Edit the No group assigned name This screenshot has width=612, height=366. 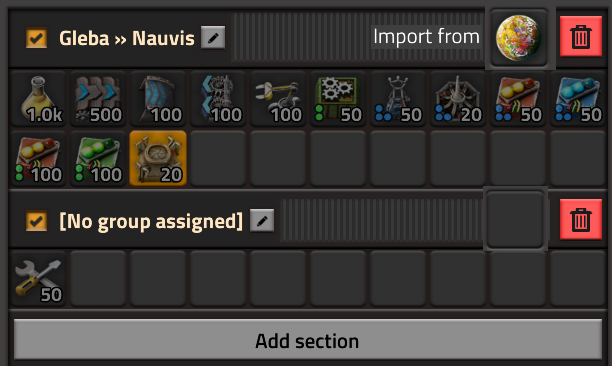click(x=262, y=220)
